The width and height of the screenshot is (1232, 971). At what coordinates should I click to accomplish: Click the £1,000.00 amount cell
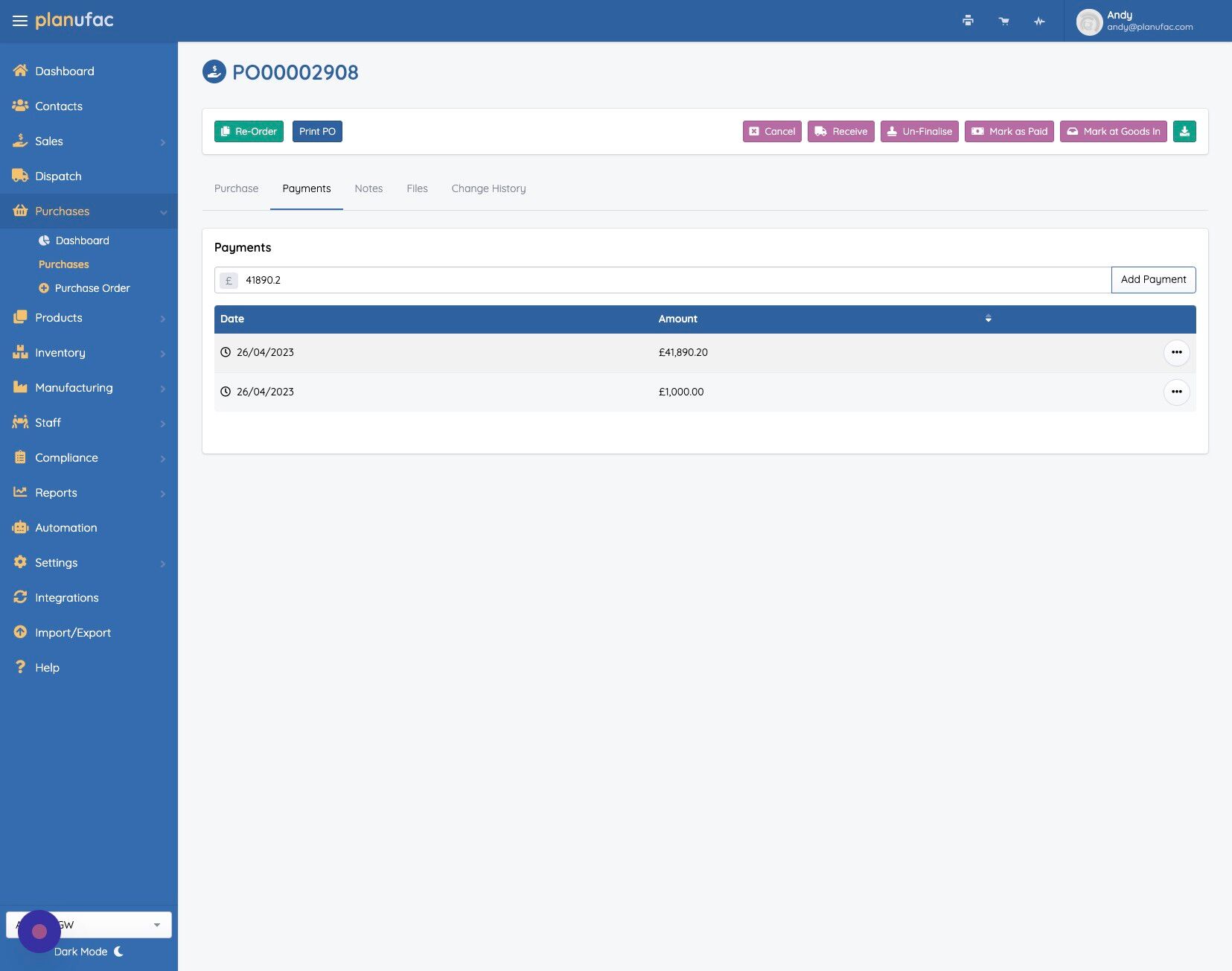point(681,392)
